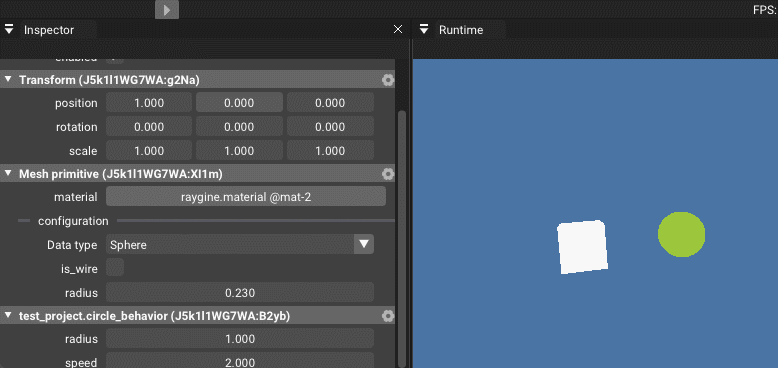Edit scale X value field
Screen dimensions: 778x368
tap(149, 151)
